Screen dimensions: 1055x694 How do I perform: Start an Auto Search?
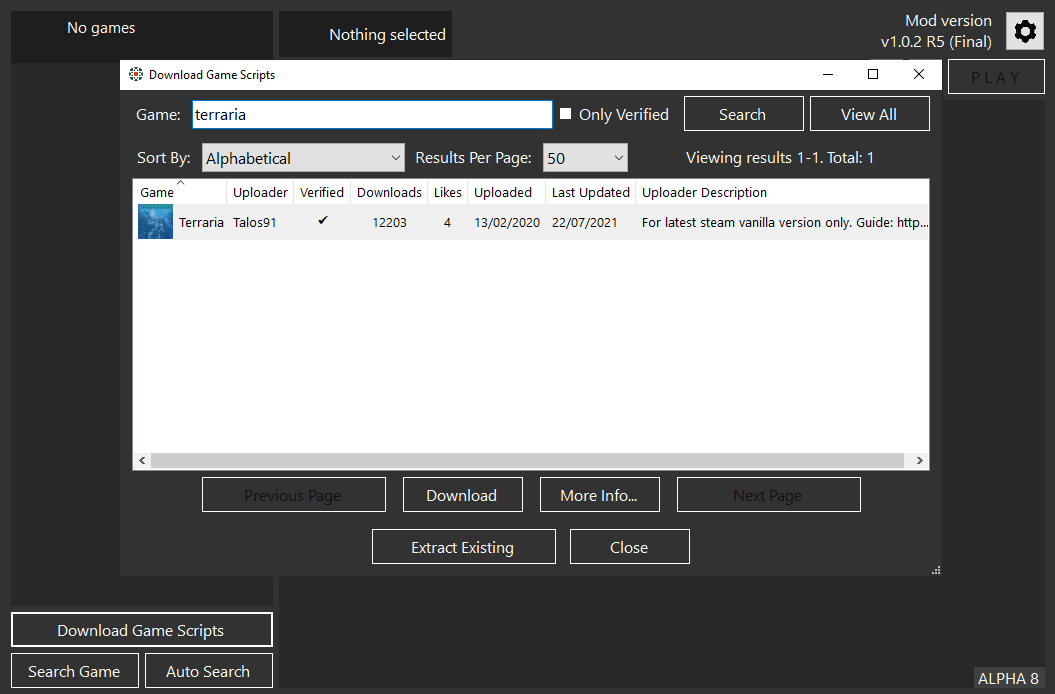208,670
